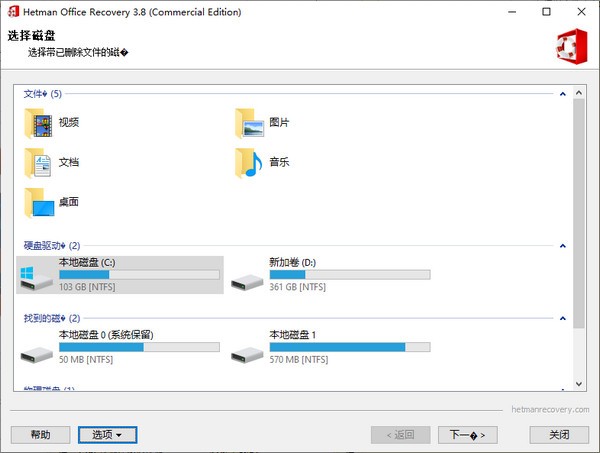The height and width of the screenshot is (453, 600).
Task: Click the 50 MB [NTFS] text
Action: tap(86, 360)
